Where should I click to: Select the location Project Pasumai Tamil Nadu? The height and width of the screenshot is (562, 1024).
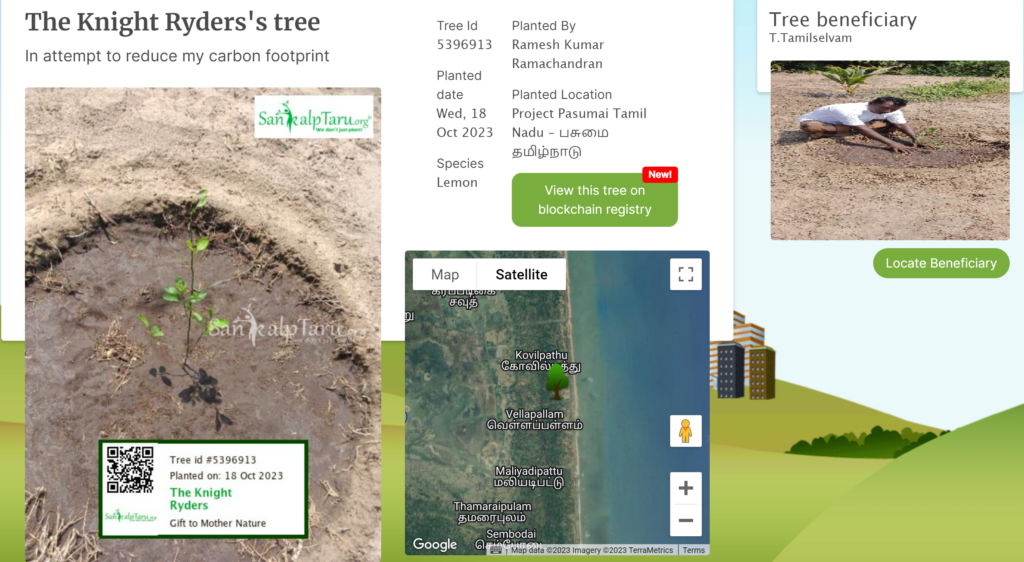(x=579, y=133)
